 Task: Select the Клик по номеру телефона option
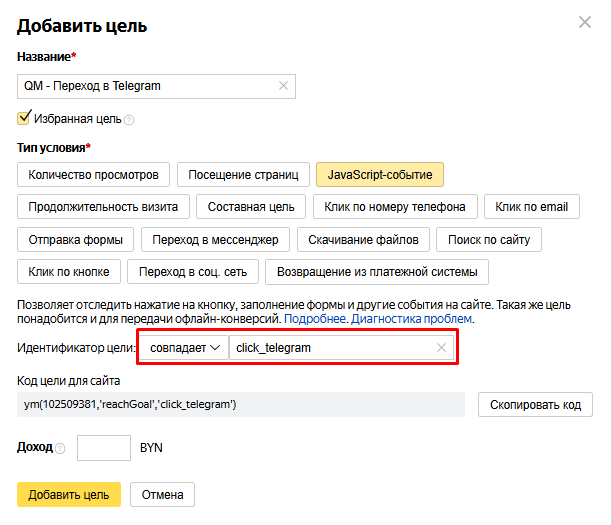tap(395, 206)
